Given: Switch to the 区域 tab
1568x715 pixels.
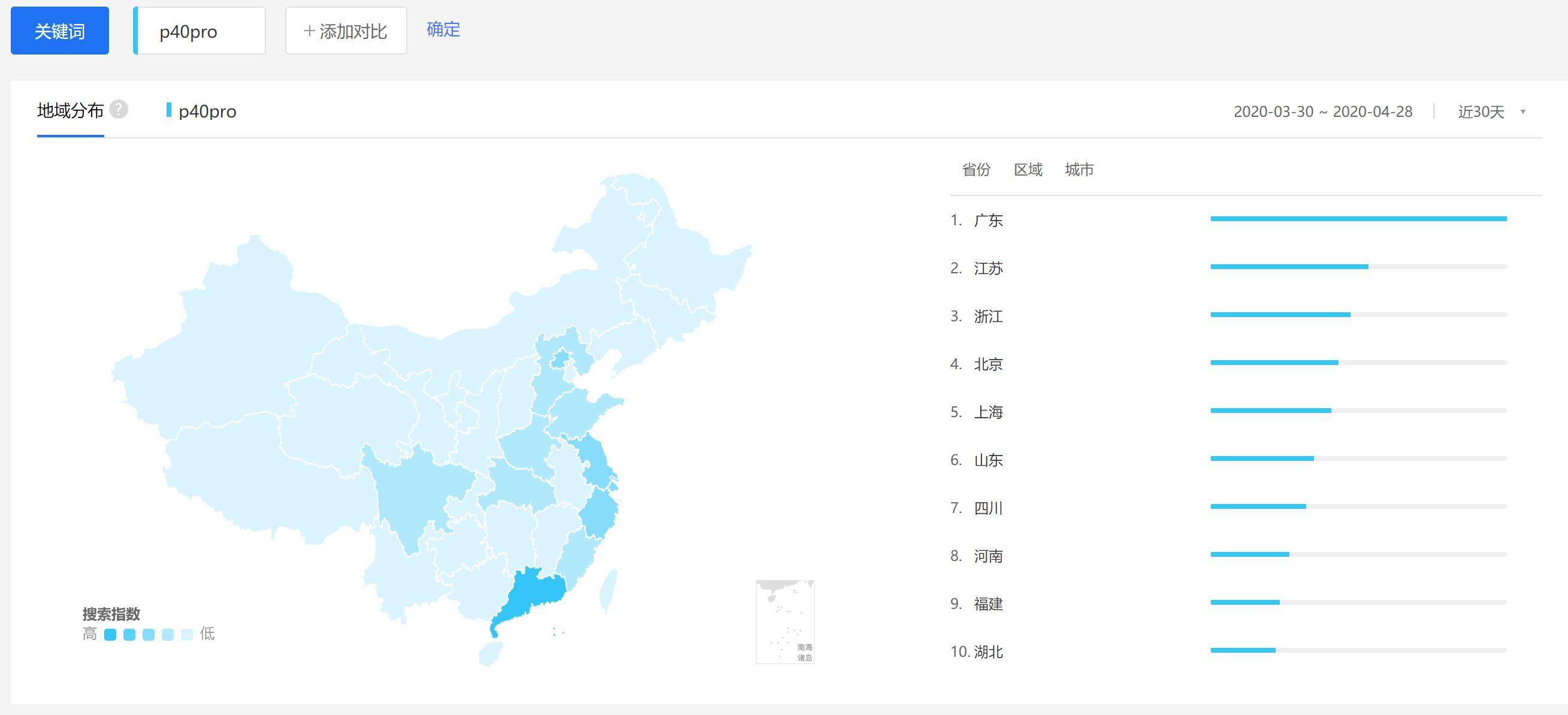Looking at the screenshot, I should pyautogui.click(x=1028, y=170).
